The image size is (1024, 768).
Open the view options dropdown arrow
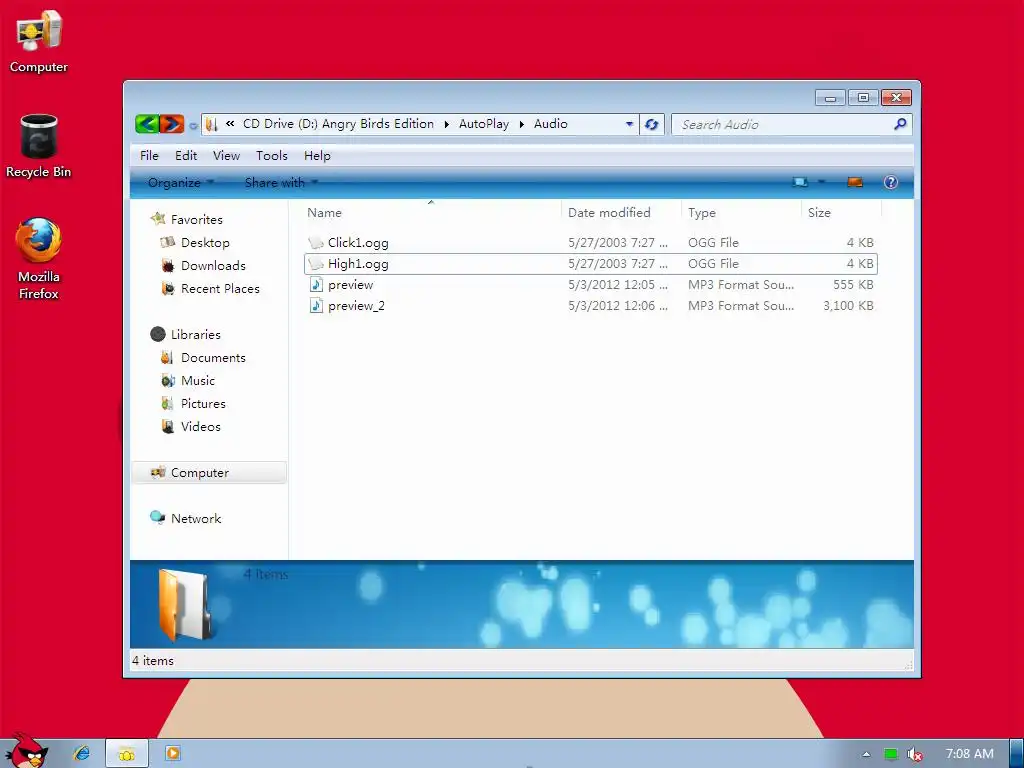822,182
